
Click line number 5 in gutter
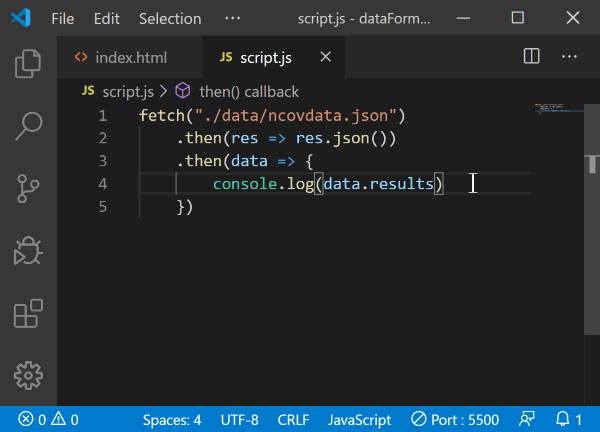coord(103,207)
